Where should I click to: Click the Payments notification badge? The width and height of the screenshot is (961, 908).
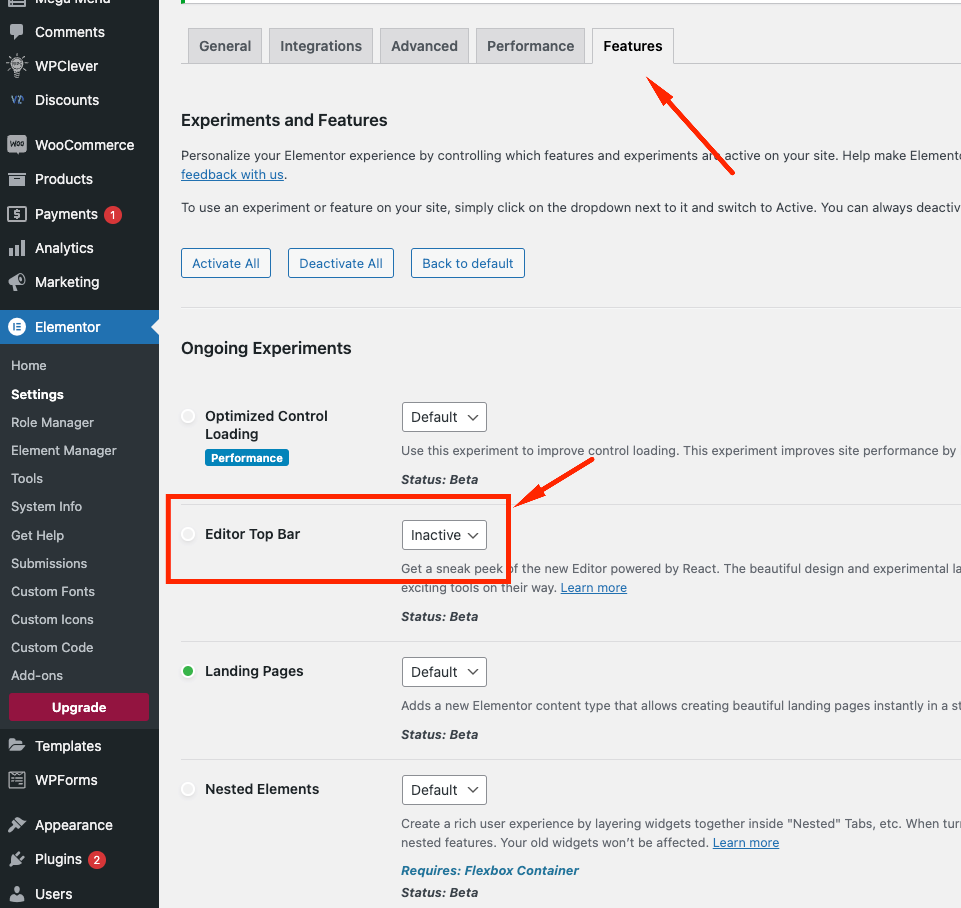(113, 214)
